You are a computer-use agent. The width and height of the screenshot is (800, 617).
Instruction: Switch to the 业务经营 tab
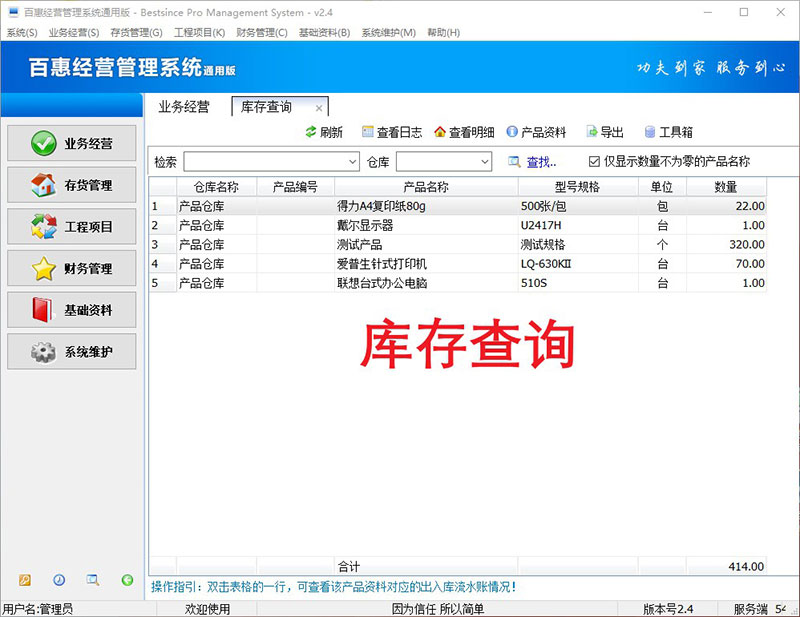[x=184, y=107]
